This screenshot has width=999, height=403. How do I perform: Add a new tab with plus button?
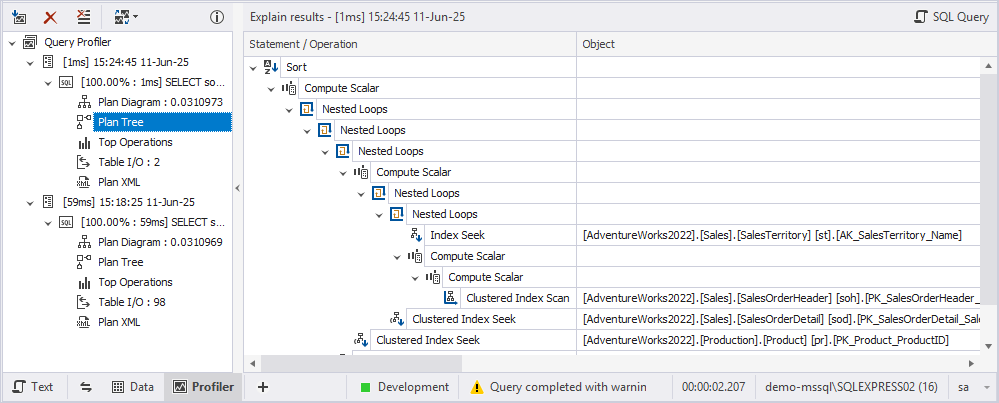point(263,387)
